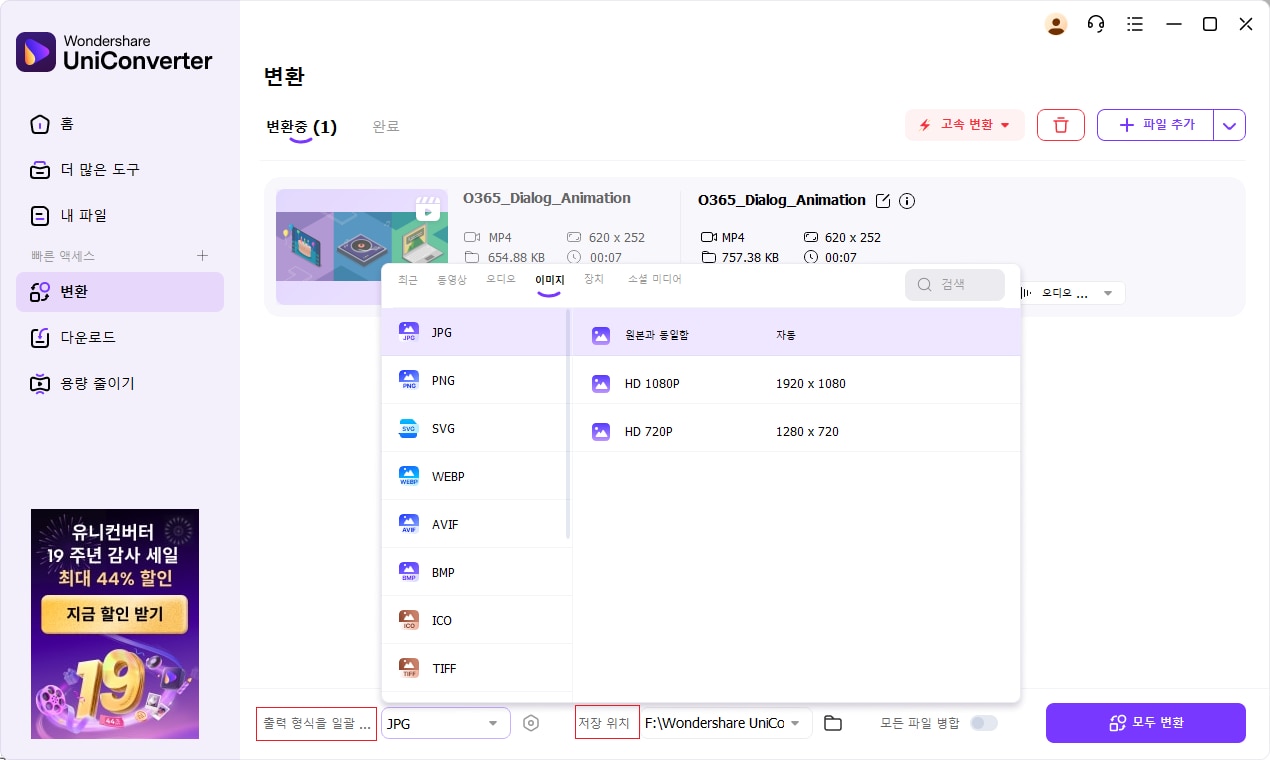Toggle the 모든 파일 병합 switch
Screen dimensions: 1270x760
(984, 723)
